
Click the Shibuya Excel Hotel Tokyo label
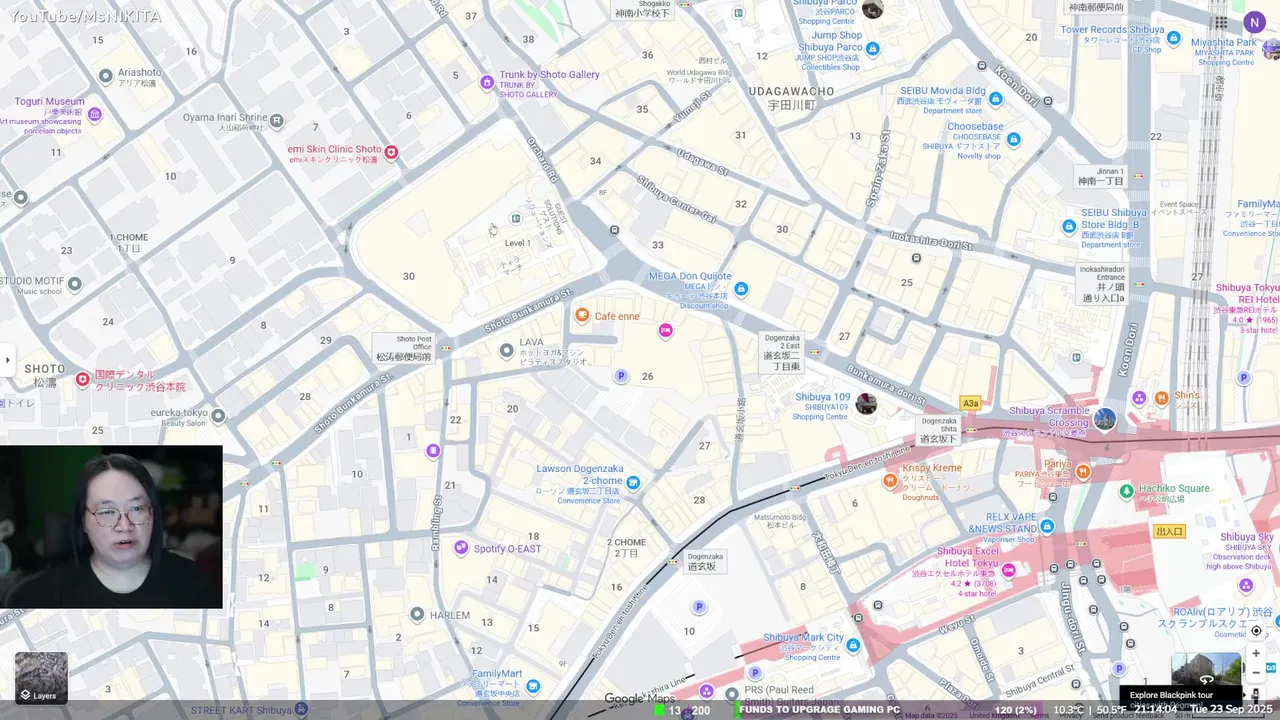(968, 557)
